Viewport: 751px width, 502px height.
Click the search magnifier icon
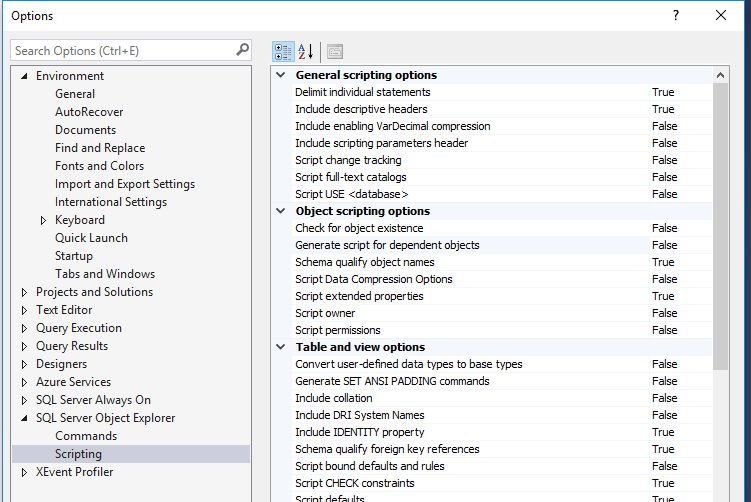242,50
